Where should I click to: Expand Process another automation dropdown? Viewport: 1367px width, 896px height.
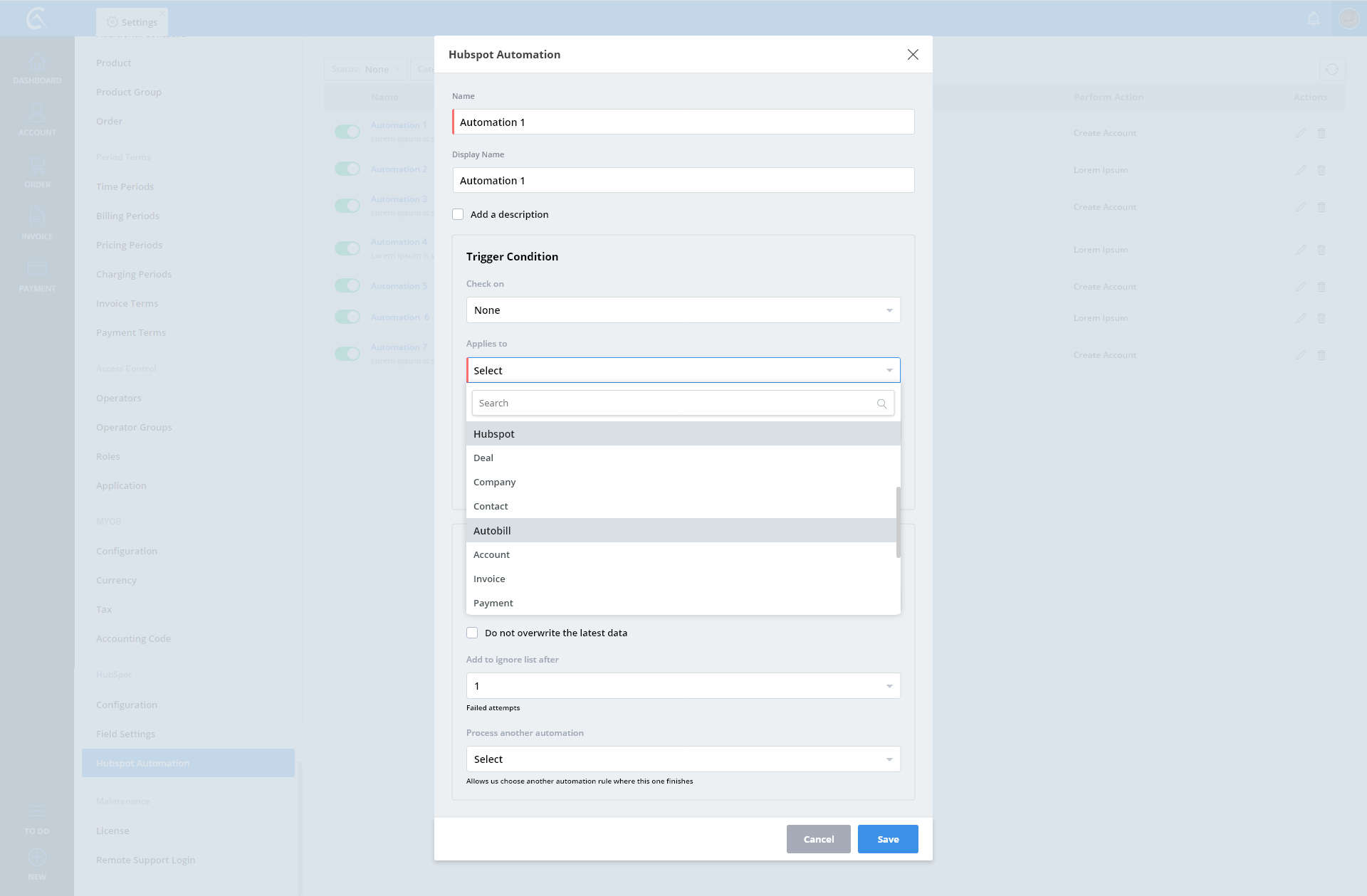(683, 759)
